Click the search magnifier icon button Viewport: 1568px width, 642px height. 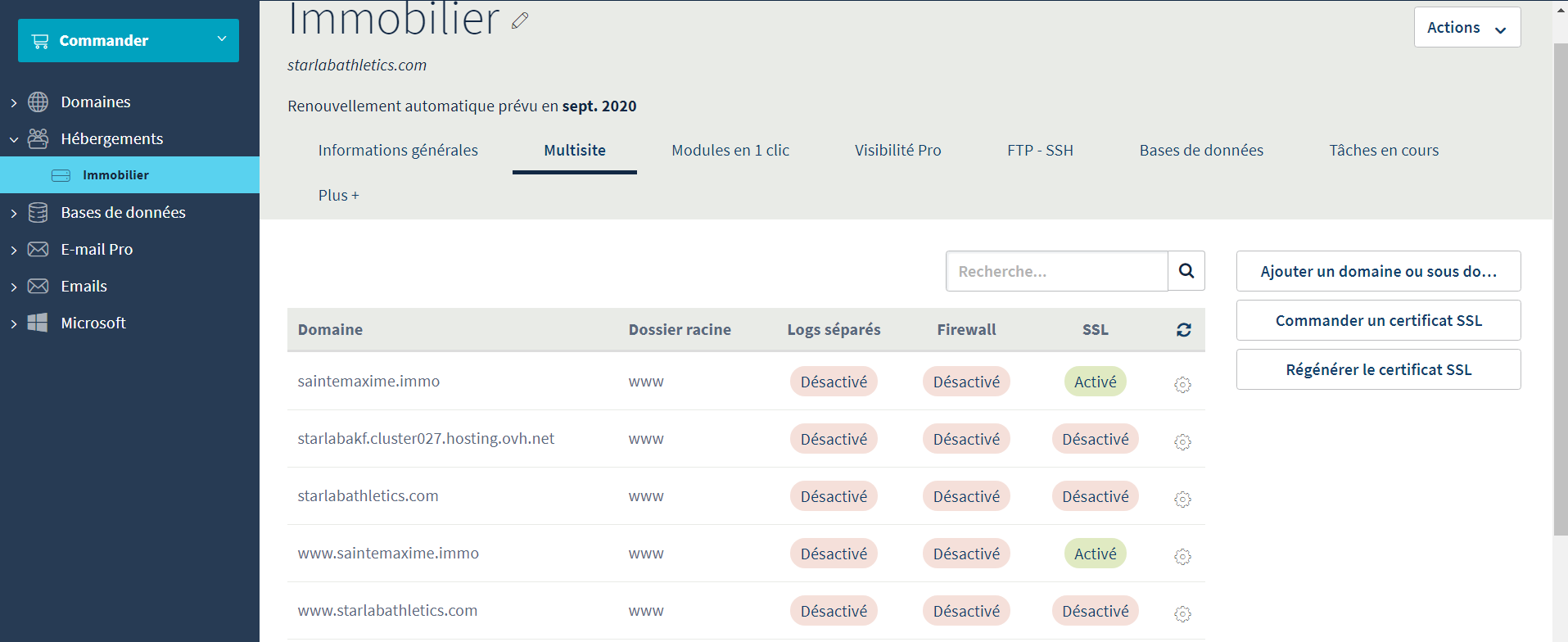pyautogui.click(x=1186, y=271)
